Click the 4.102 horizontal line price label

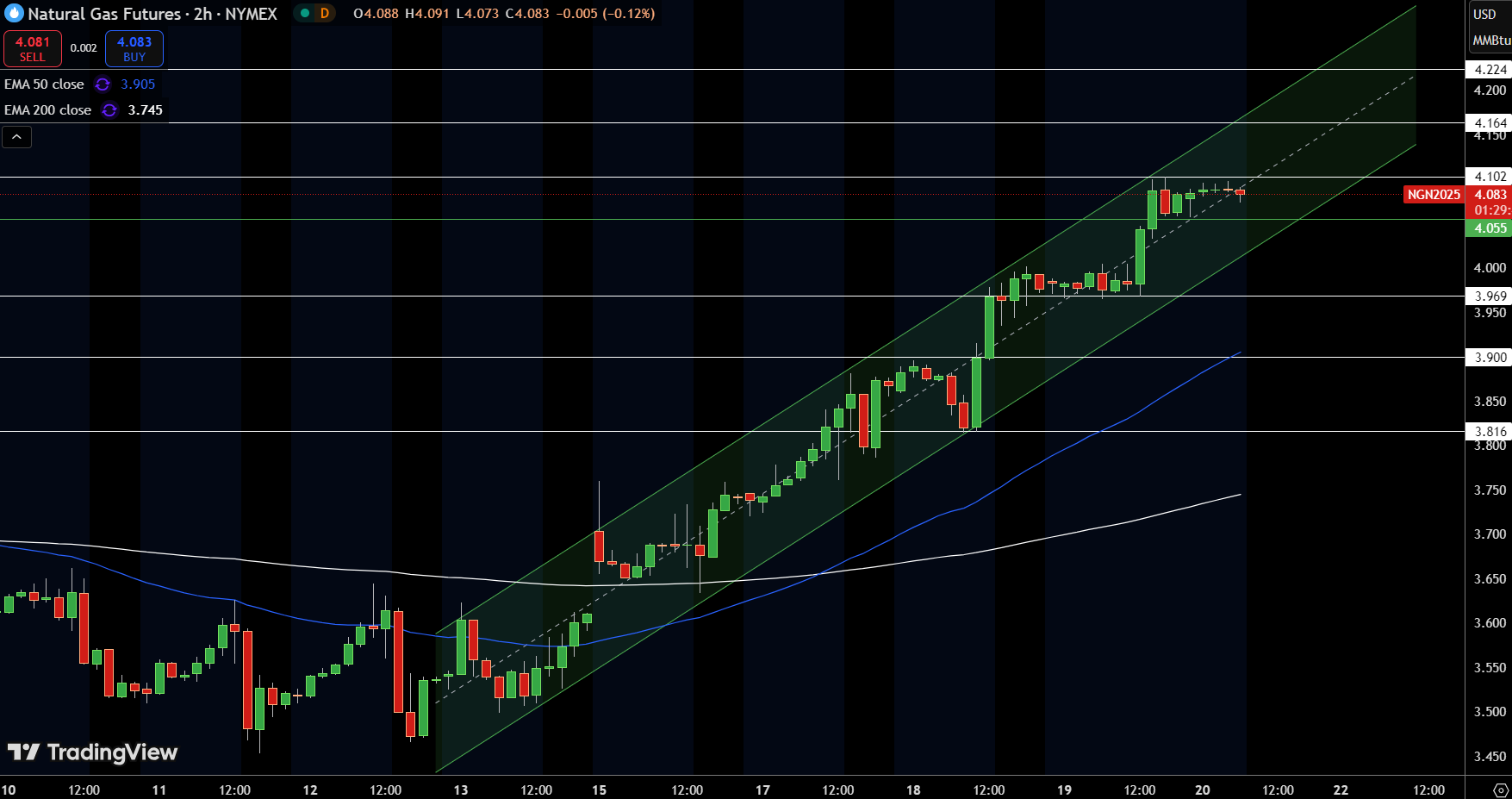(1489, 177)
